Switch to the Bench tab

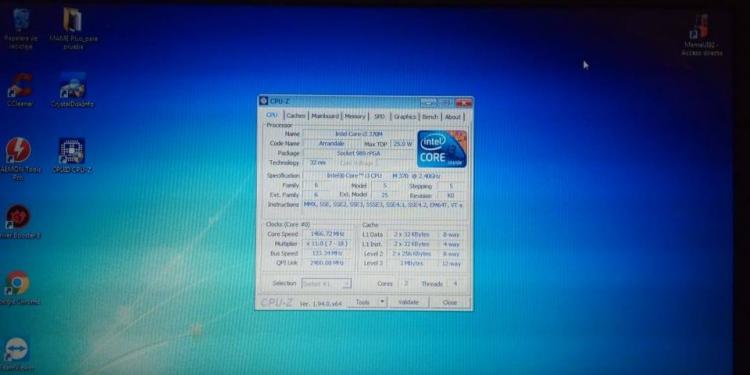430,116
